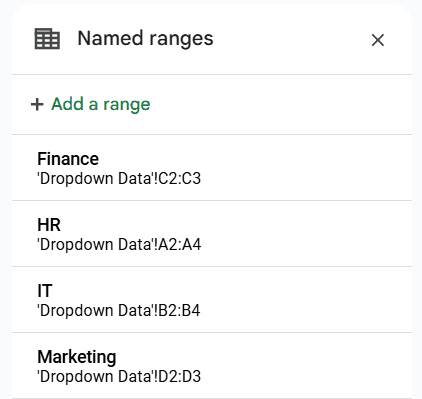Close the Named ranges side panel
The image size is (422, 399).
click(x=378, y=40)
